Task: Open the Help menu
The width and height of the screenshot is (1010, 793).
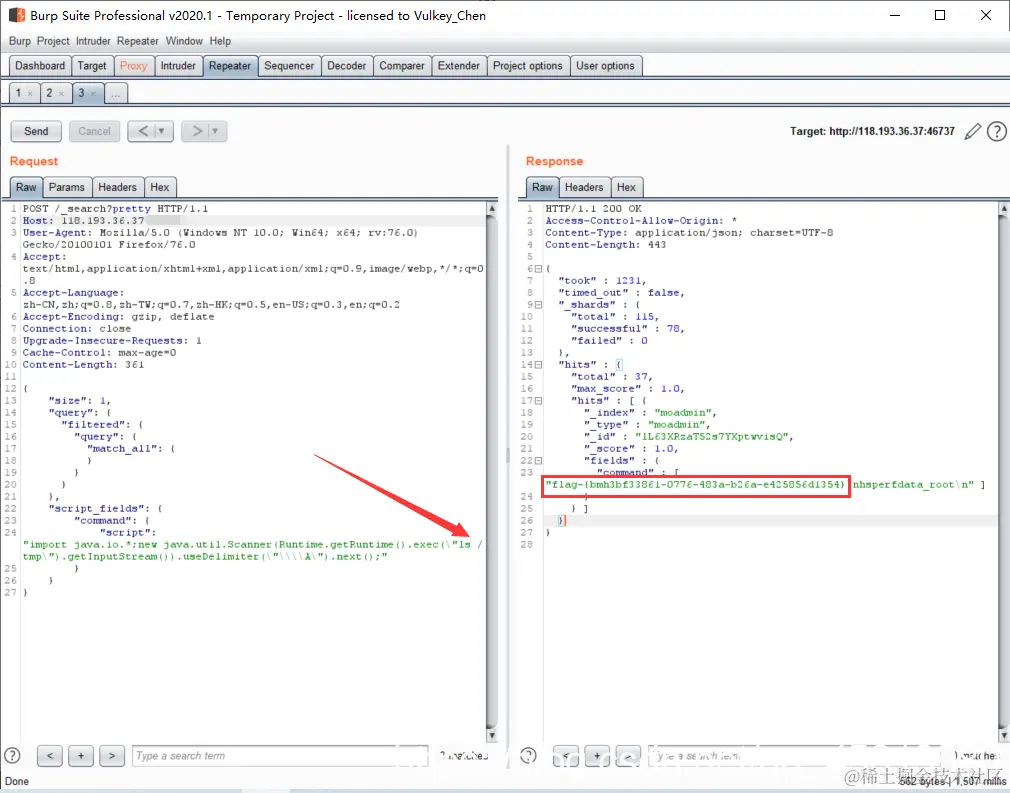Action: click(x=220, y=41)
